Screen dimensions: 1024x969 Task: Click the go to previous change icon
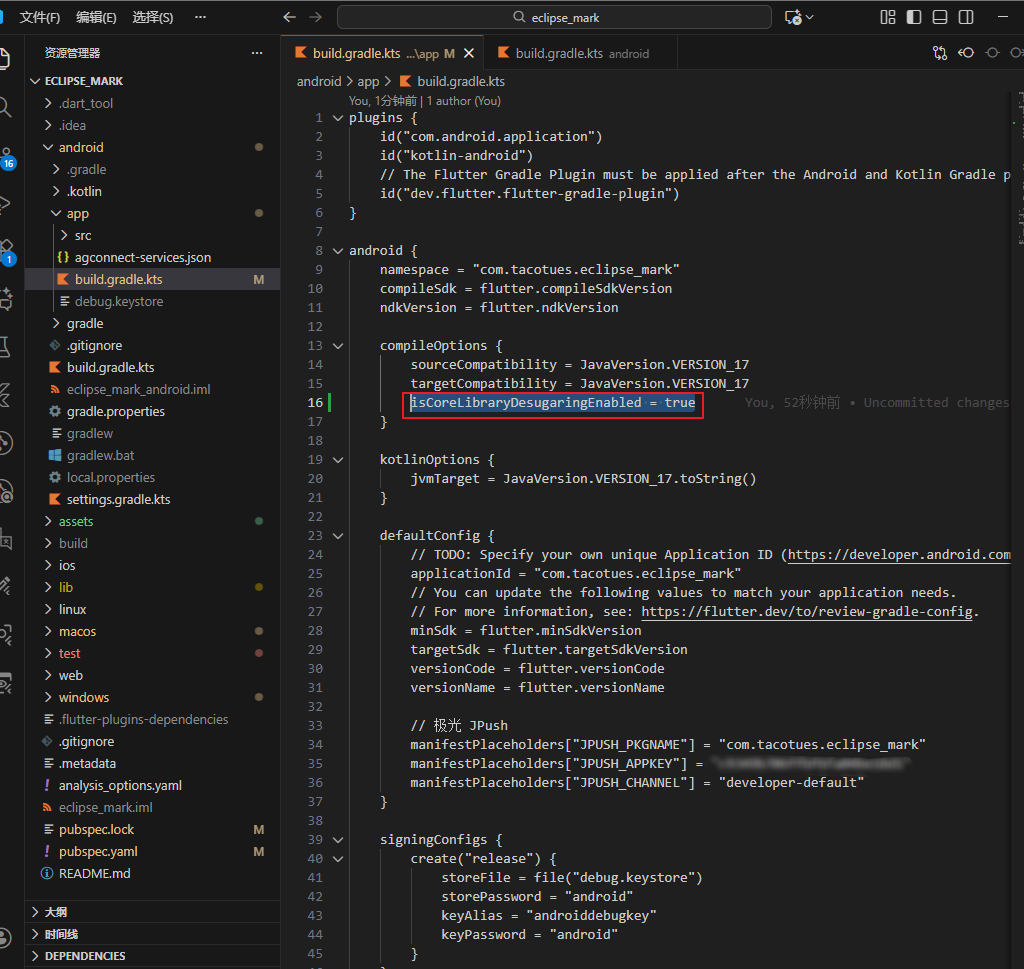coord(966,53)
